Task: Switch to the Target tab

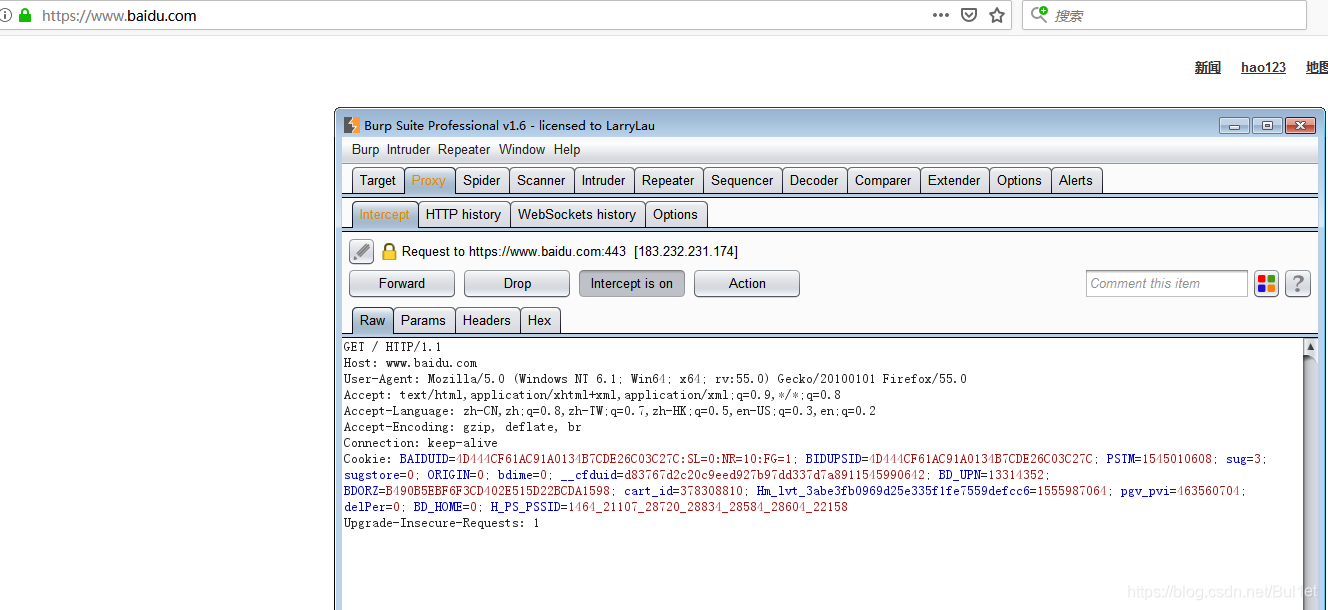Action: 378,181
